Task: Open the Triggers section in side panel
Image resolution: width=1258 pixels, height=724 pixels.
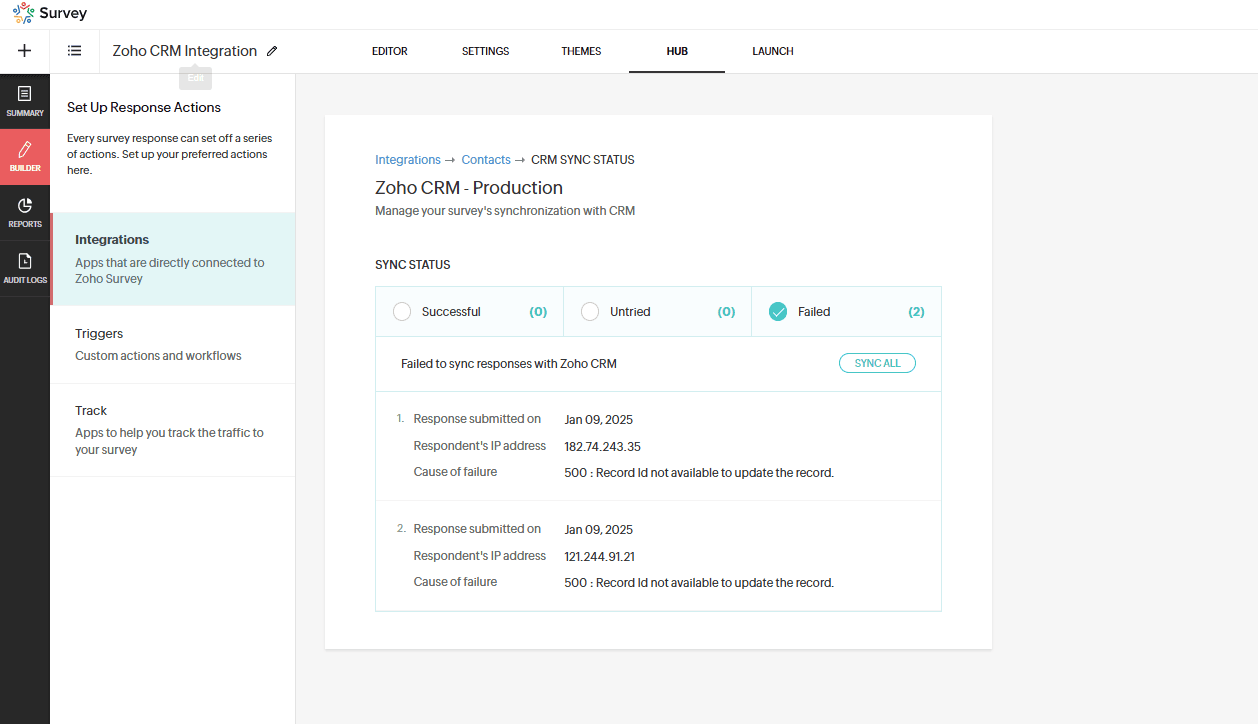Action: coord(99,334)
